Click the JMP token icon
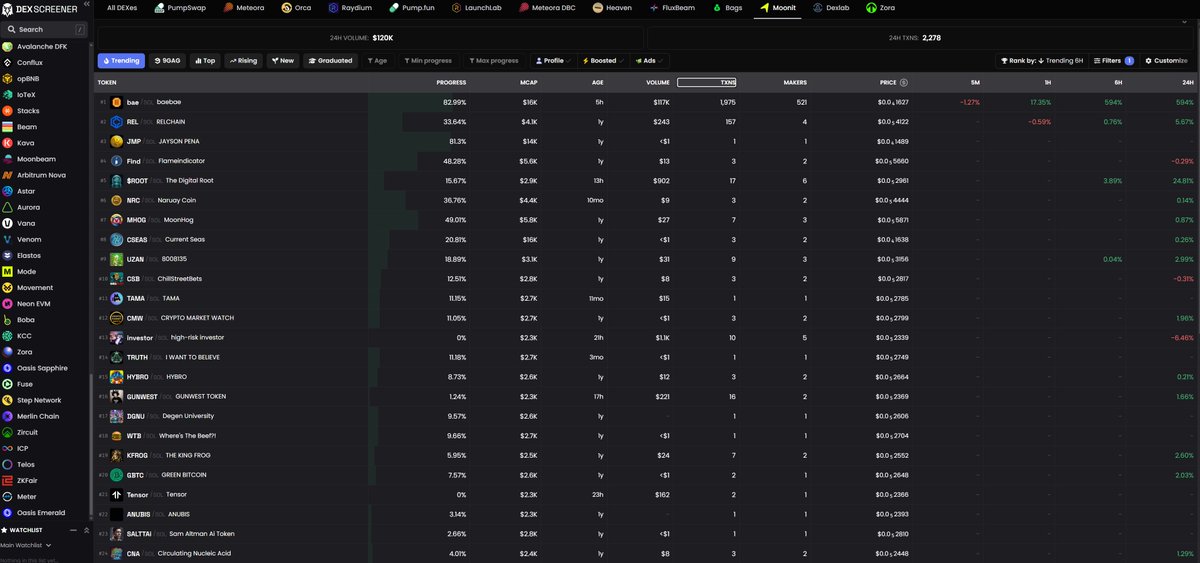The width and height of the screenshot is (1200, 563). point(117,141)
